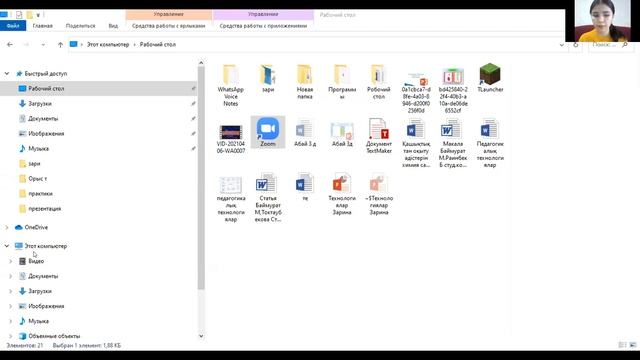
Task: Expand Музыка node under Этот компьютер
Action: [11, 321]
